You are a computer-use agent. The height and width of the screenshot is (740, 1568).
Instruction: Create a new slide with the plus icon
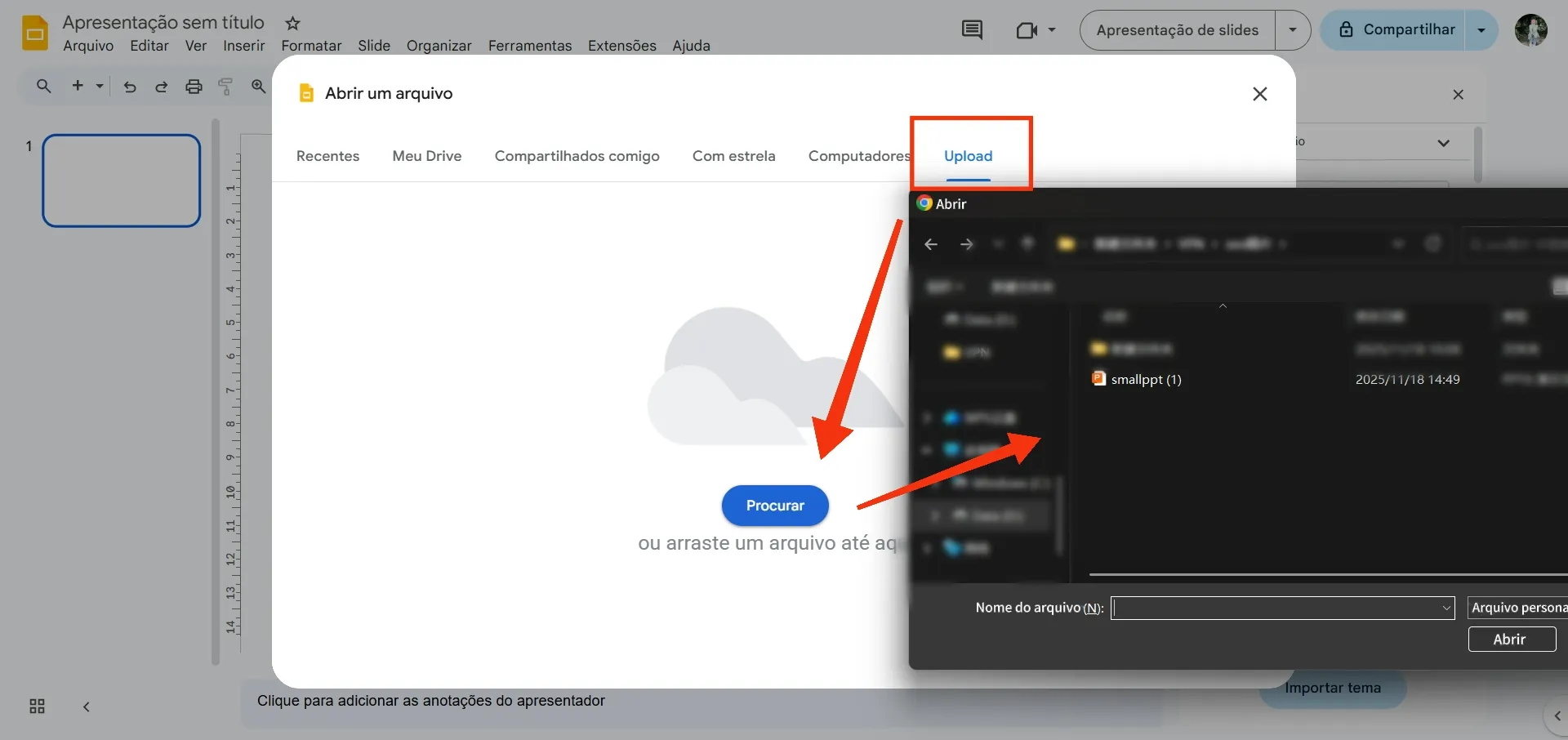tap(77, 86)
